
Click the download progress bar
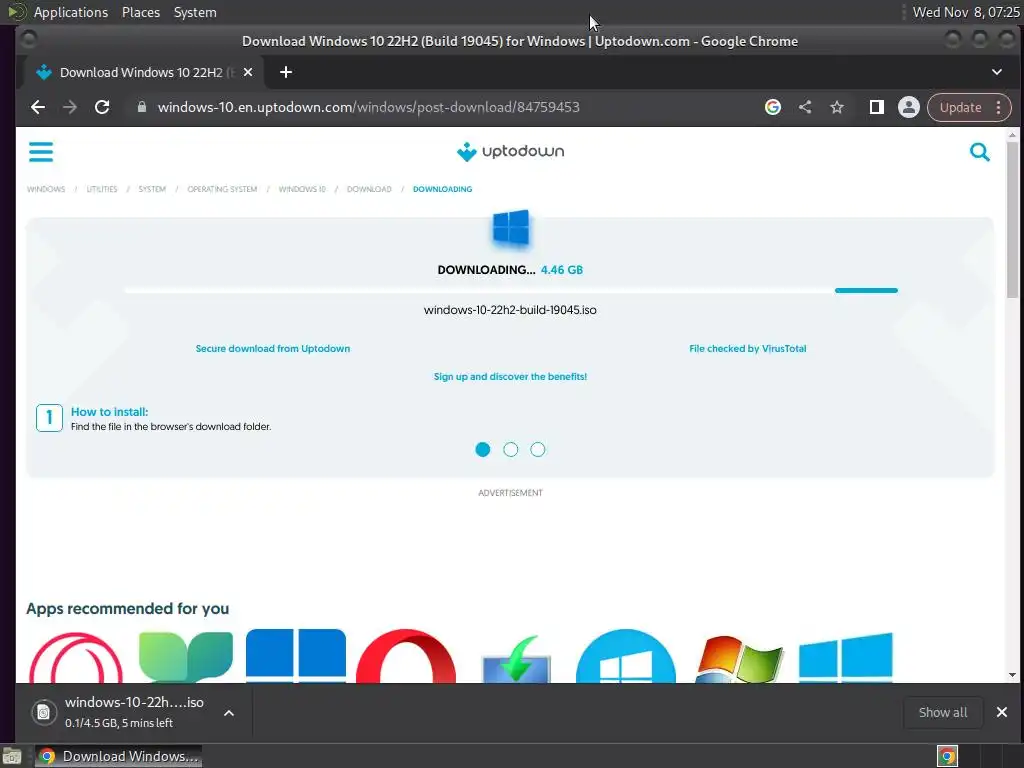[x=511, y=290]
